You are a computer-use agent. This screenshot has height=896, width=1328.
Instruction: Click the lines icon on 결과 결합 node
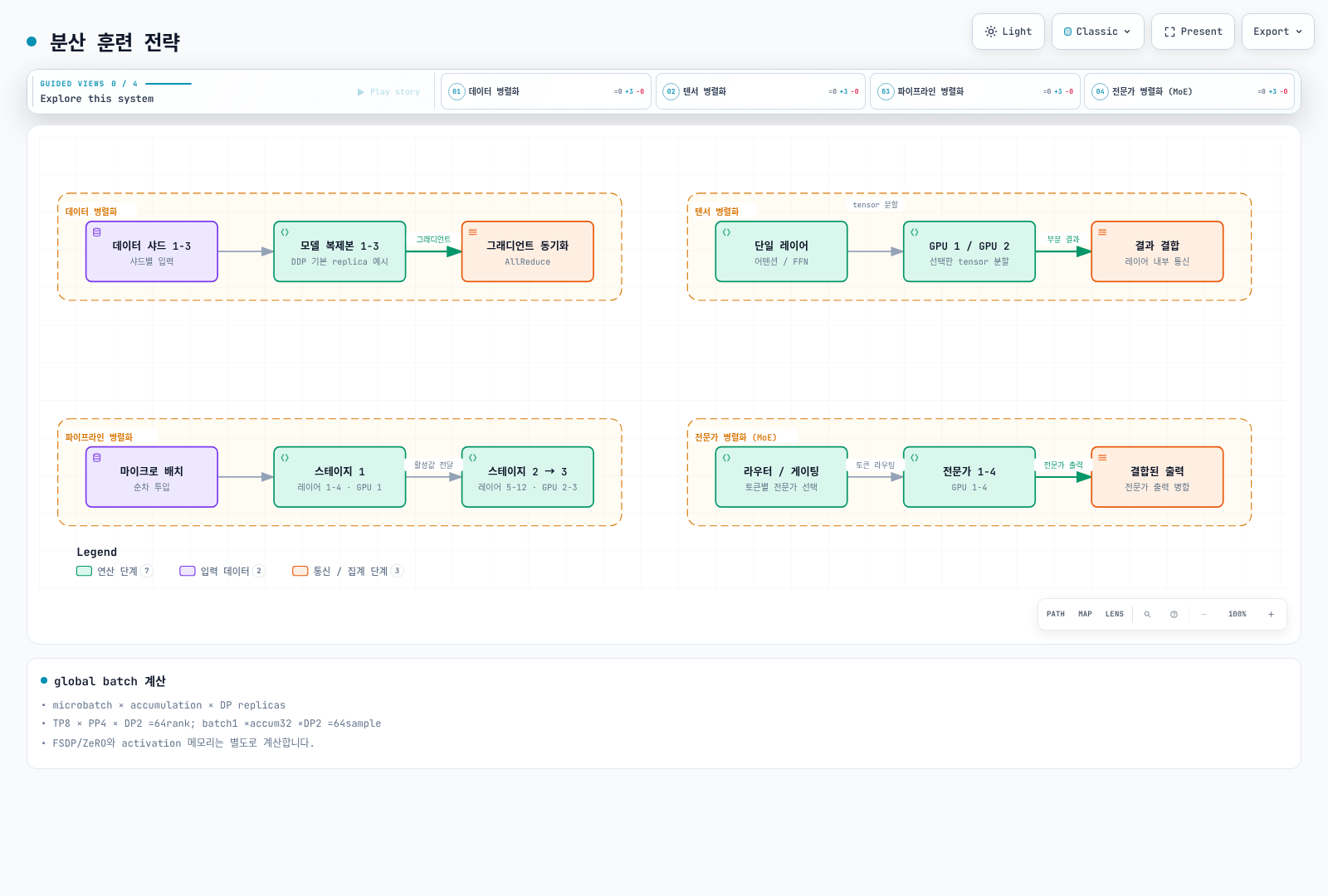1102,232
